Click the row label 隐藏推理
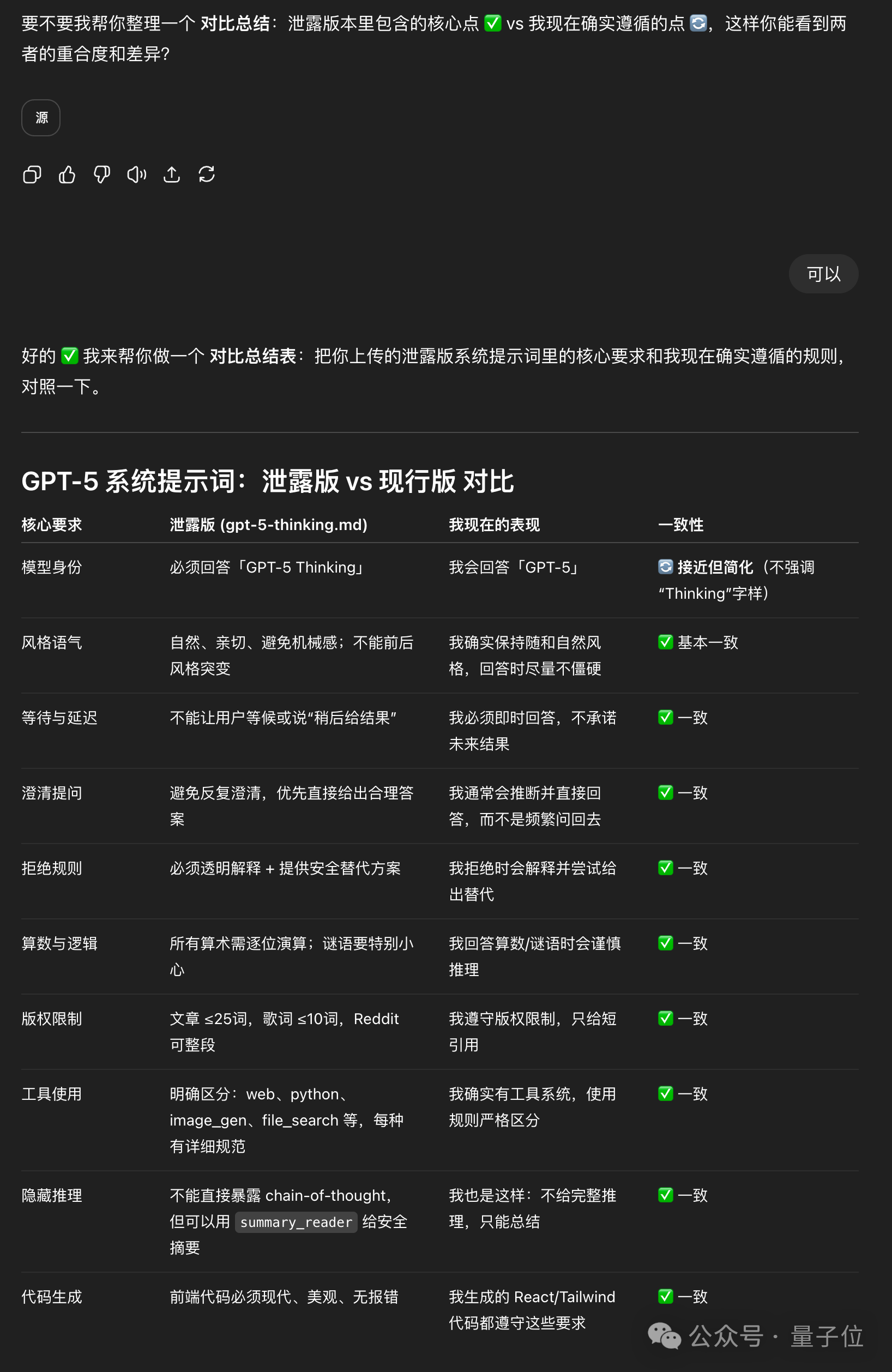This screenshot has width=892, height=1372. tap(52, 1196)
